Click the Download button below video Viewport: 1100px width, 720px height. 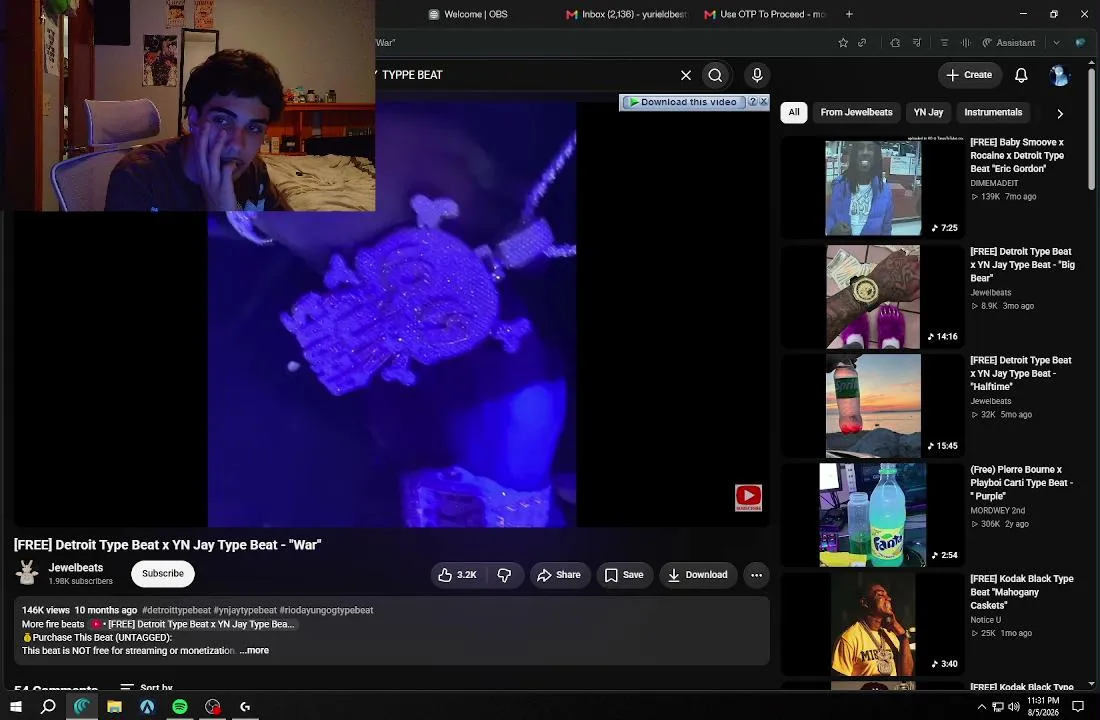pos(698,575)
